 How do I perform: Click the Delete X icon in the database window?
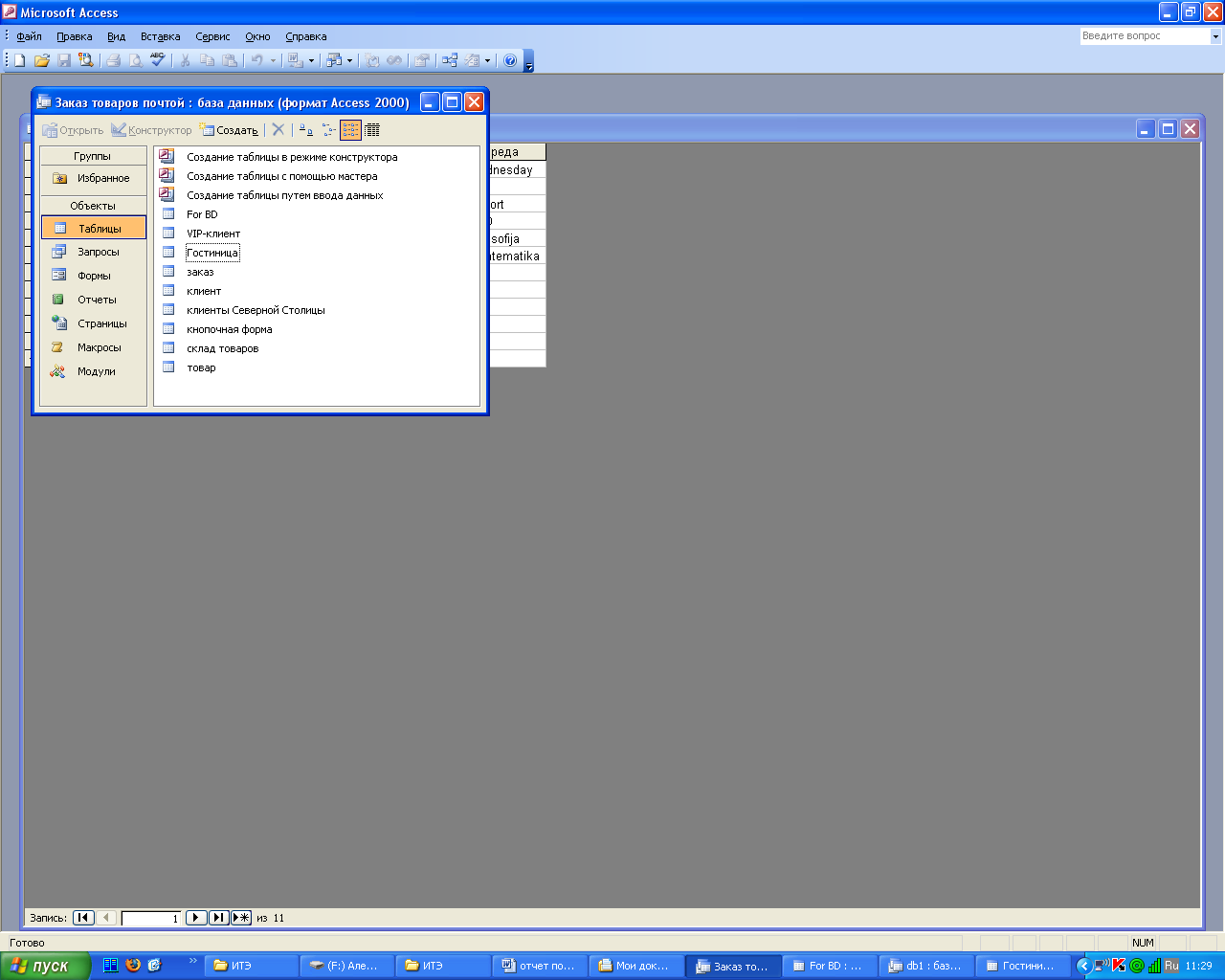(x=278, y=129)
